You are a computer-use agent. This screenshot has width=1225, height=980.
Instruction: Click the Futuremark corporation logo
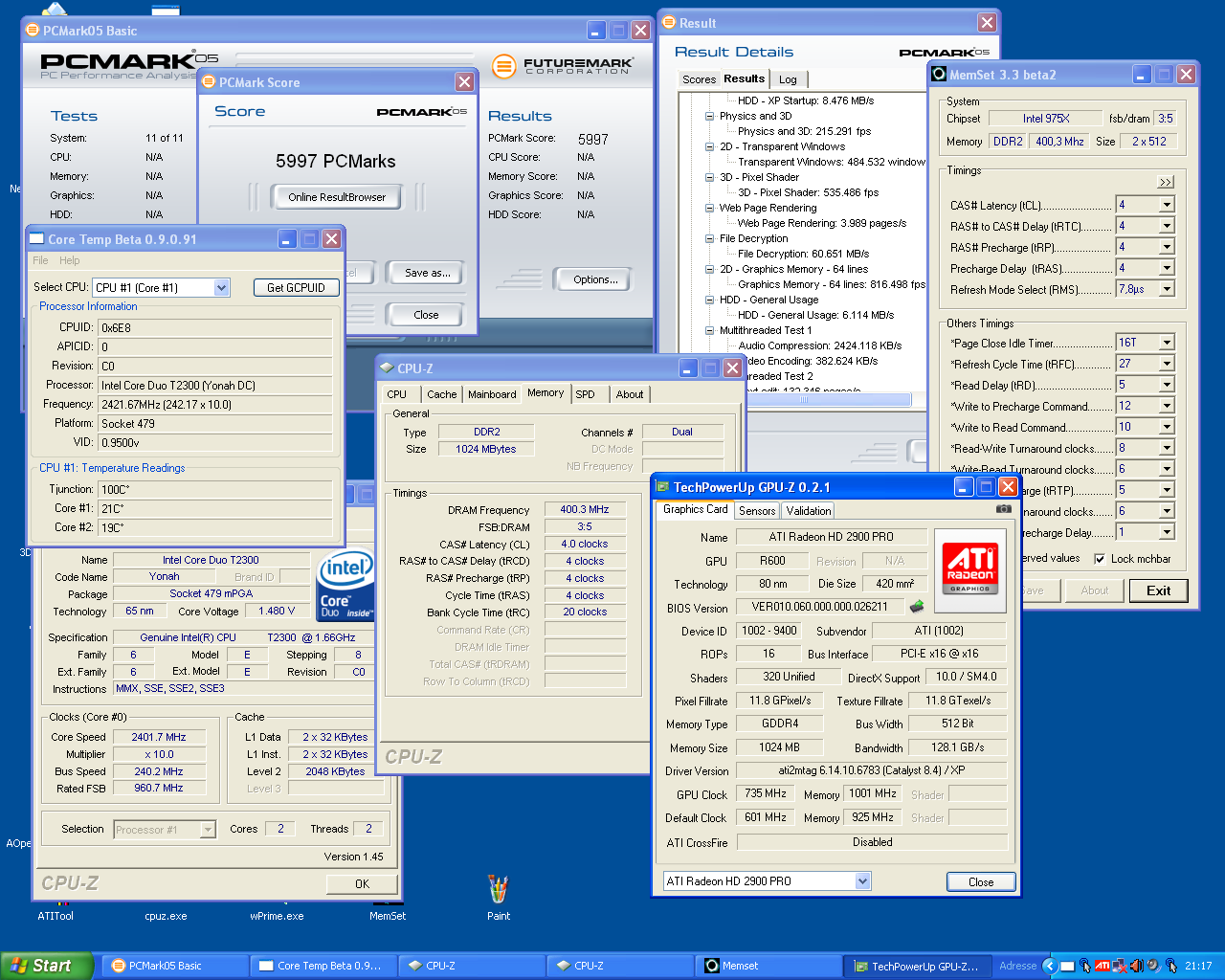coord(562,66)
